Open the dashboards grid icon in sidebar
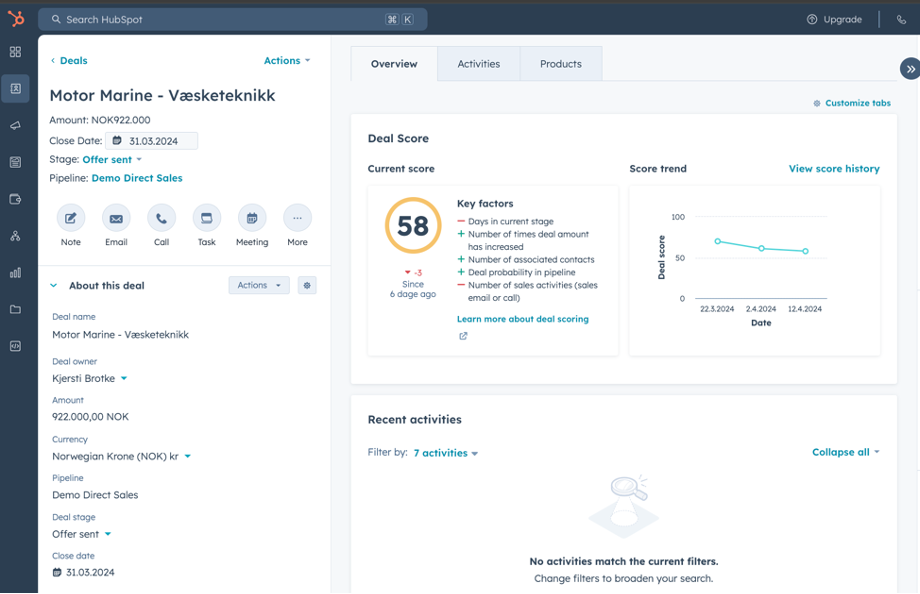The width and height of the screenshot is (920, 594). (15, 52)
